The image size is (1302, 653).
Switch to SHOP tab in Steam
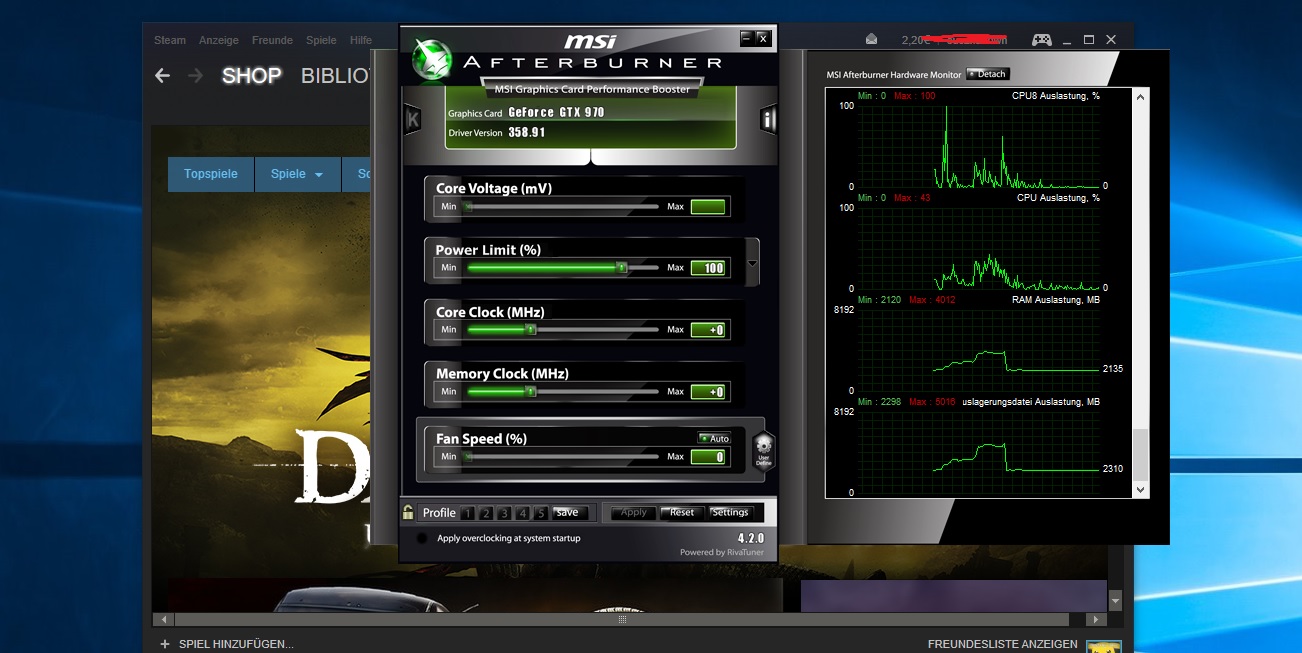pyautogui.click(x=252, y=76)
